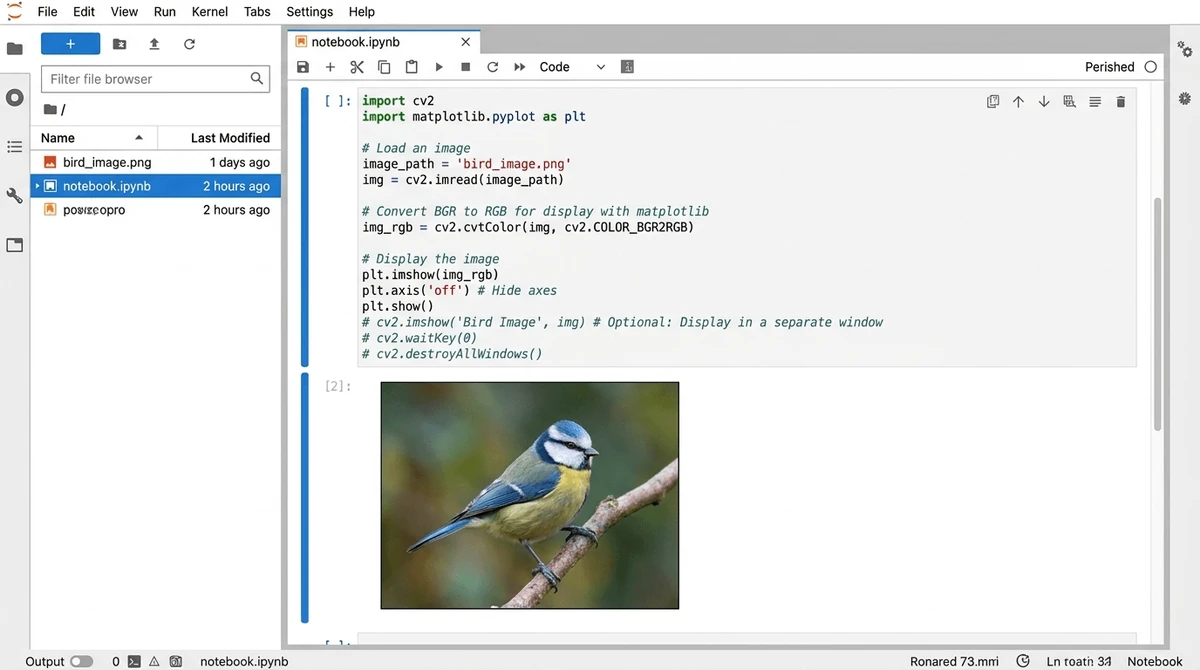Open the cell type Code dropdown

click(572, 67)
